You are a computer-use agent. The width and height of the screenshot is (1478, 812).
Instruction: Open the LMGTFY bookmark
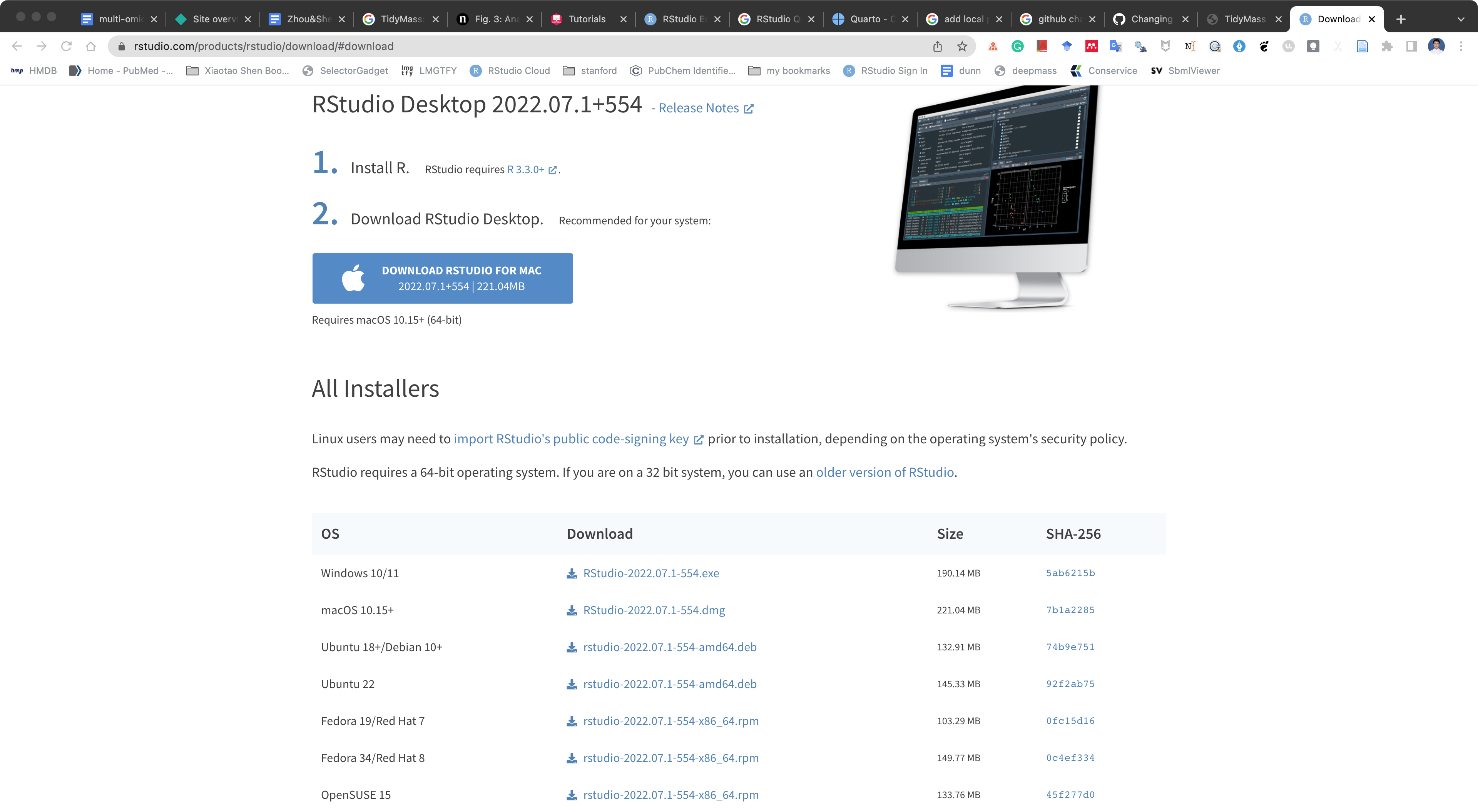pos(429,70)
